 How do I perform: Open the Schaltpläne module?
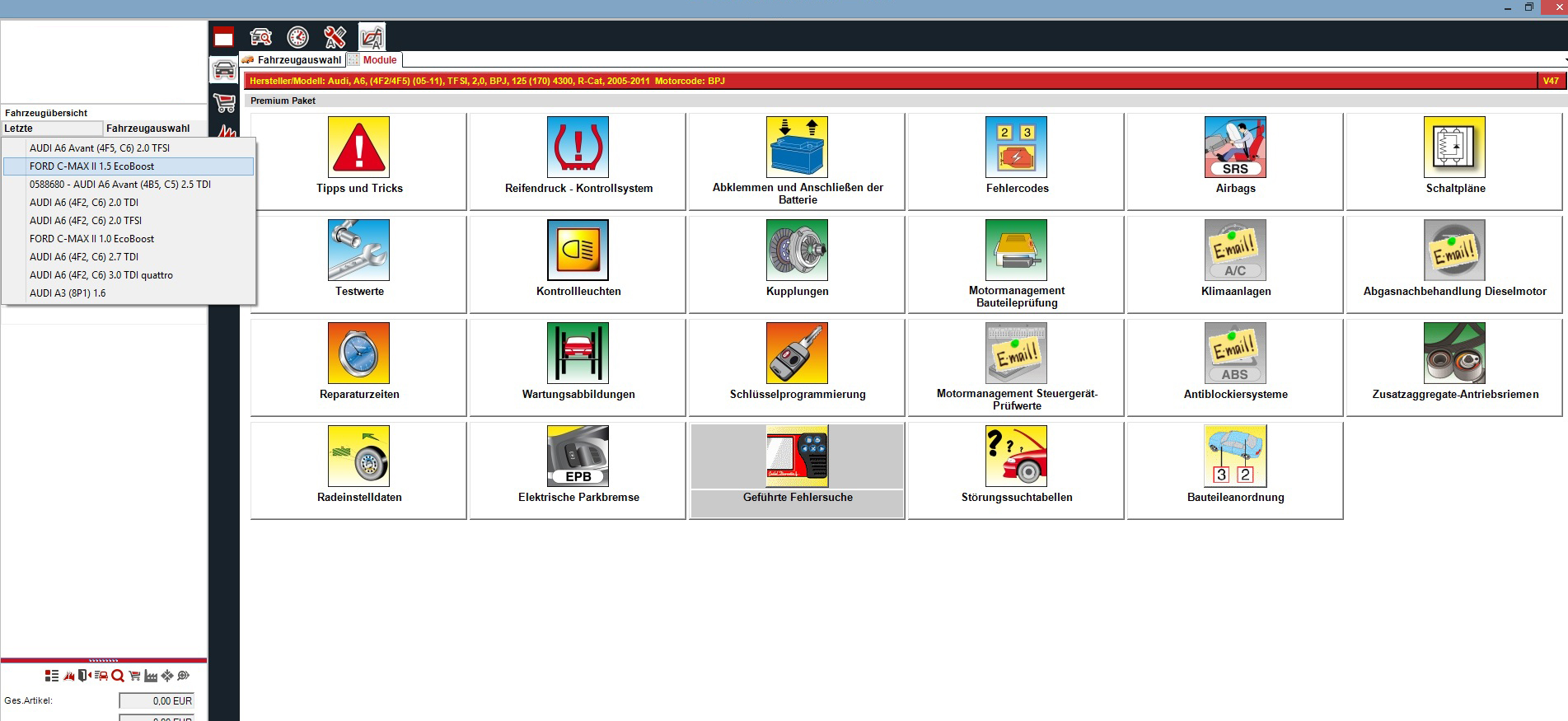click(x=1454, y=161)
